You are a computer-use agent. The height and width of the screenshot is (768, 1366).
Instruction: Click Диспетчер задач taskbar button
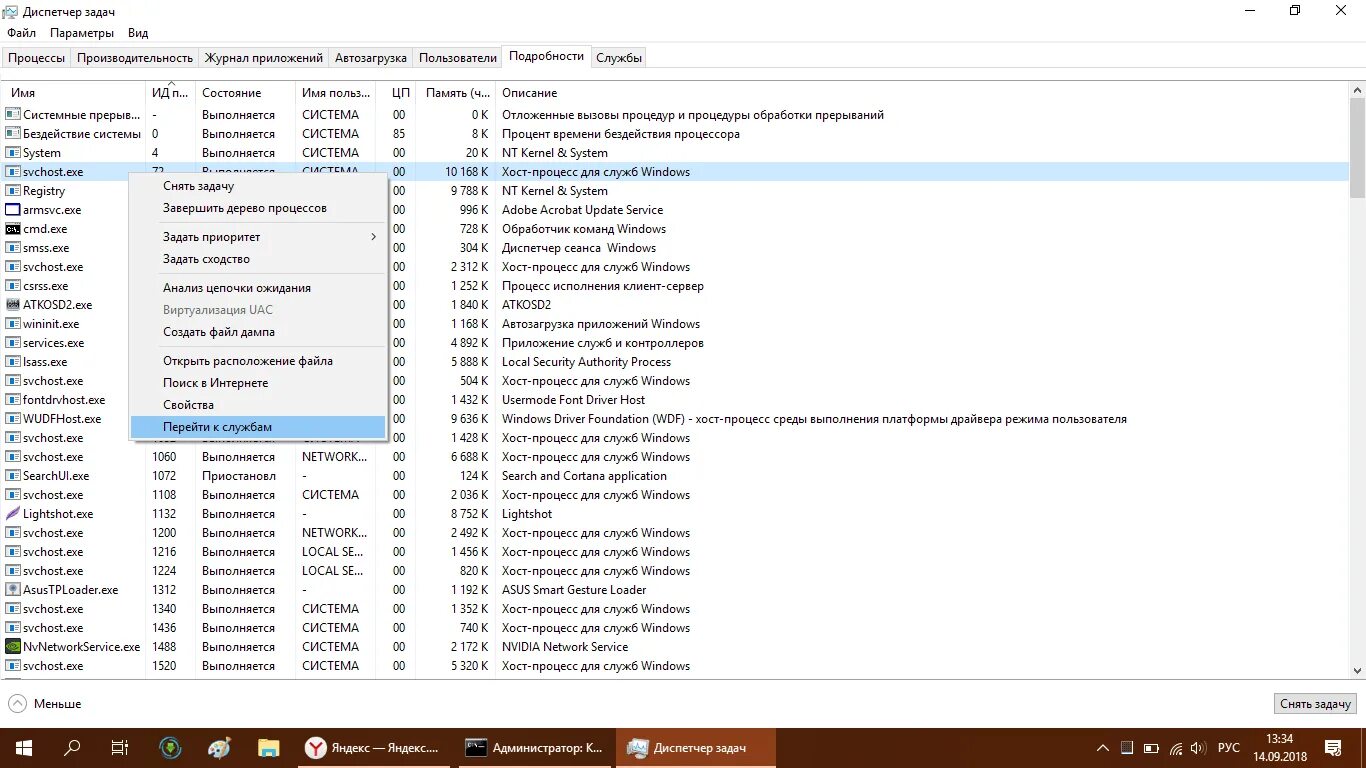click(697, 748)
